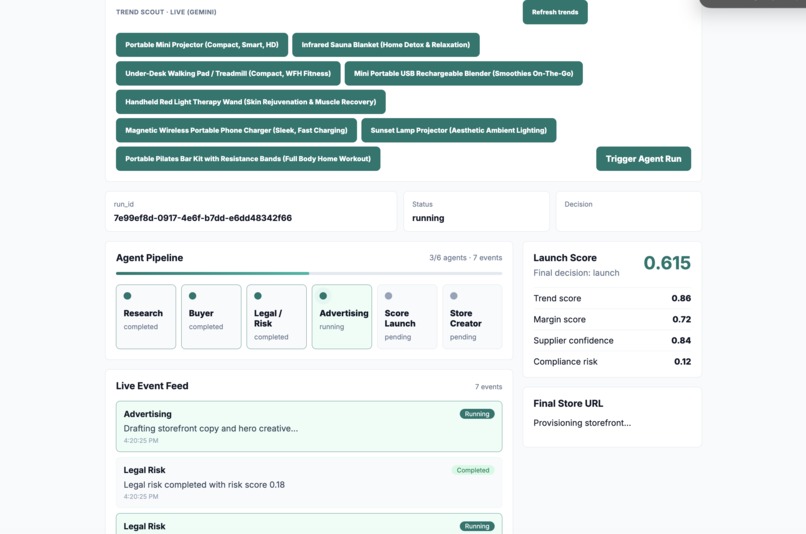Image resolution: width=806 pixels, height=534 pixels.
Task: Click the Live Event Feed heading
Action: pyautogui.click(x=152, y=386)
